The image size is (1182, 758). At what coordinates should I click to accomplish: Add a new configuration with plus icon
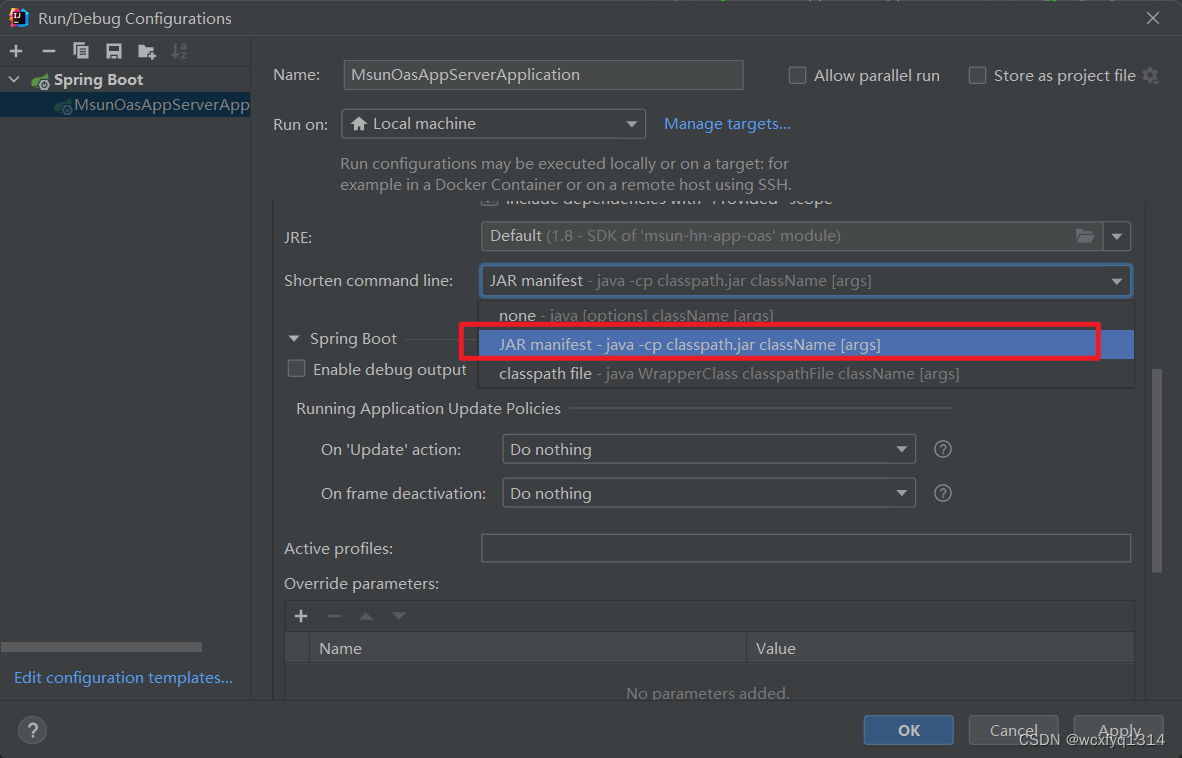pos(16,51)
